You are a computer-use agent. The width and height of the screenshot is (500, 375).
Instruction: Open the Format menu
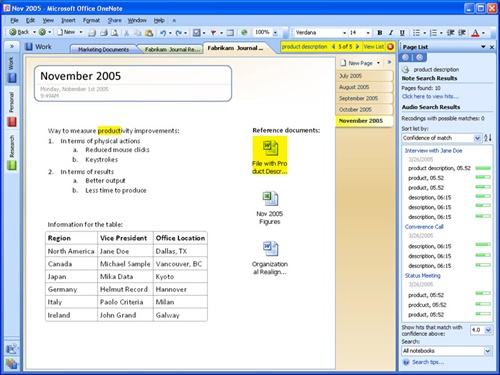click(91, 20)
